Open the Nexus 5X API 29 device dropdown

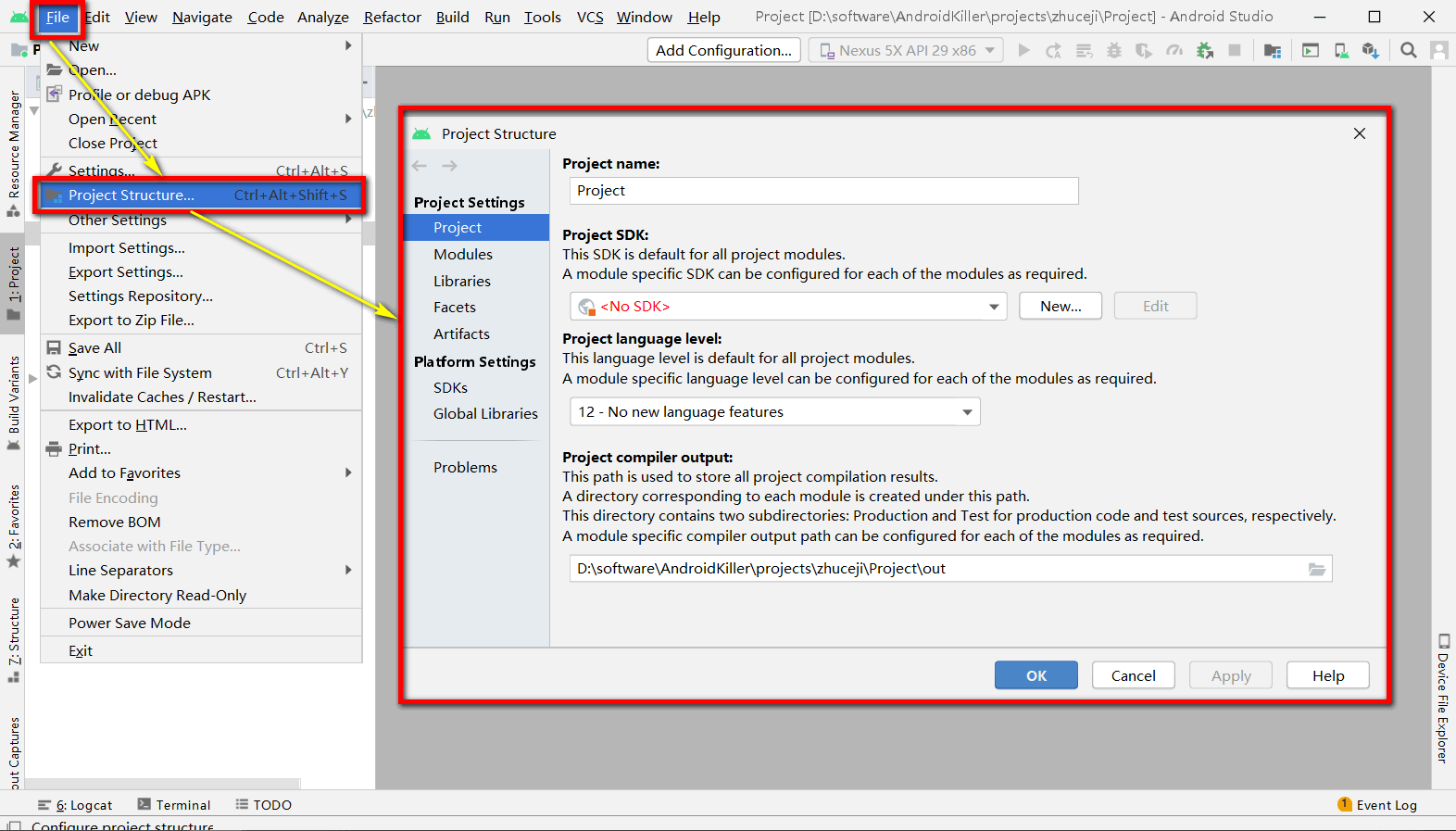906,50
